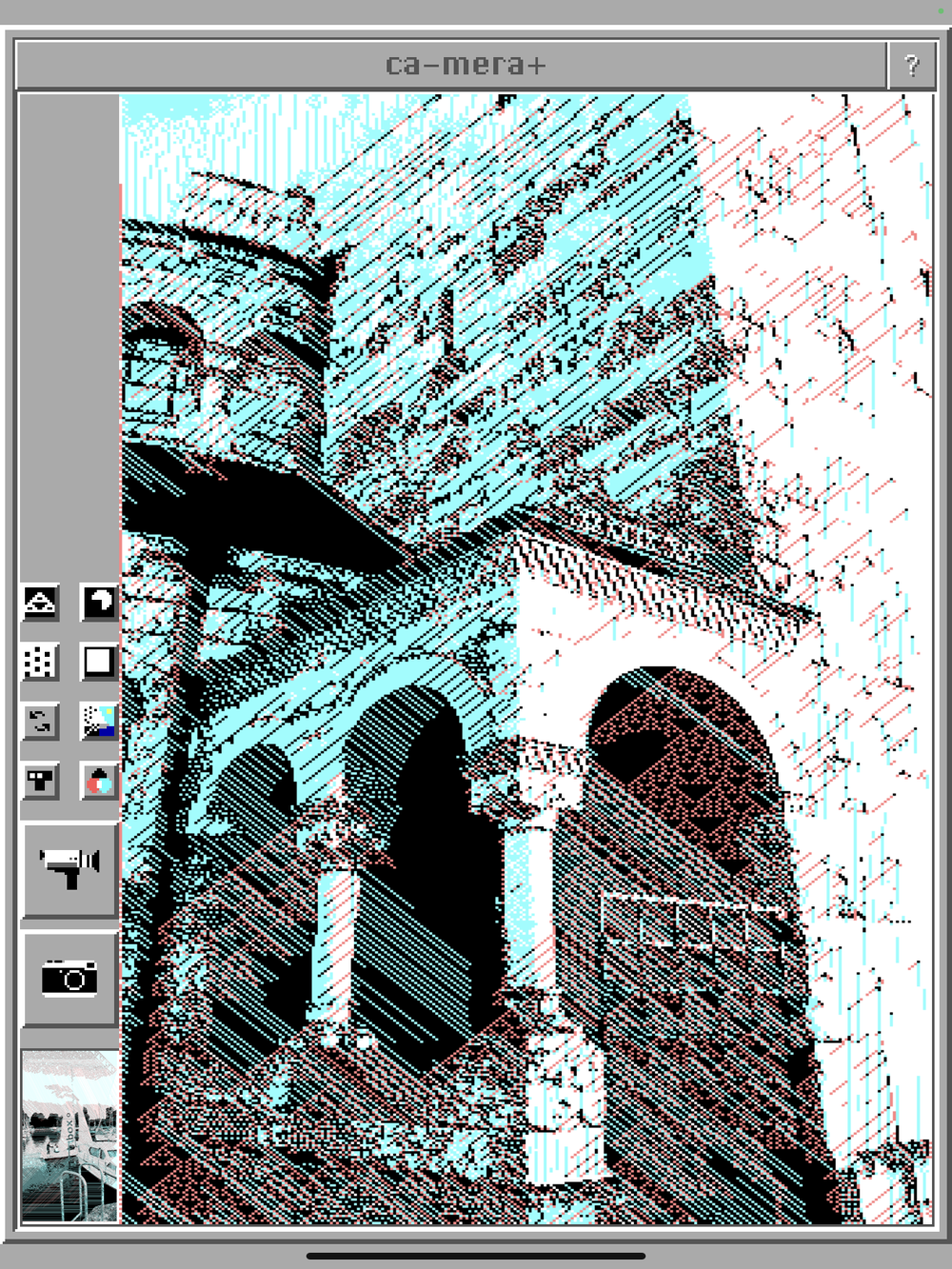This screenshot has width=952, height=1269.
Task: Switch camera with the rotate arrows icon
Action: tap(40, 722)
